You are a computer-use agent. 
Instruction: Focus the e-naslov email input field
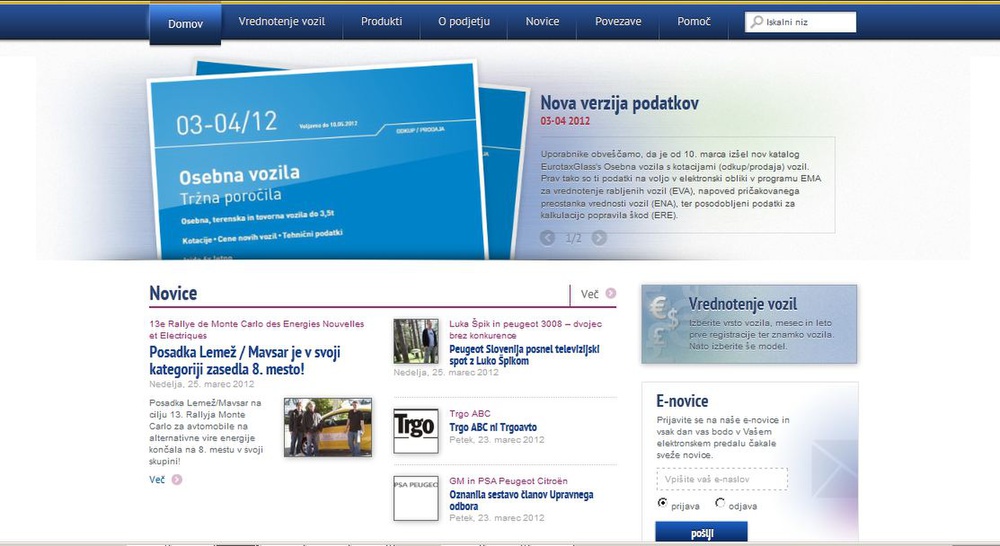coord(722,479)
